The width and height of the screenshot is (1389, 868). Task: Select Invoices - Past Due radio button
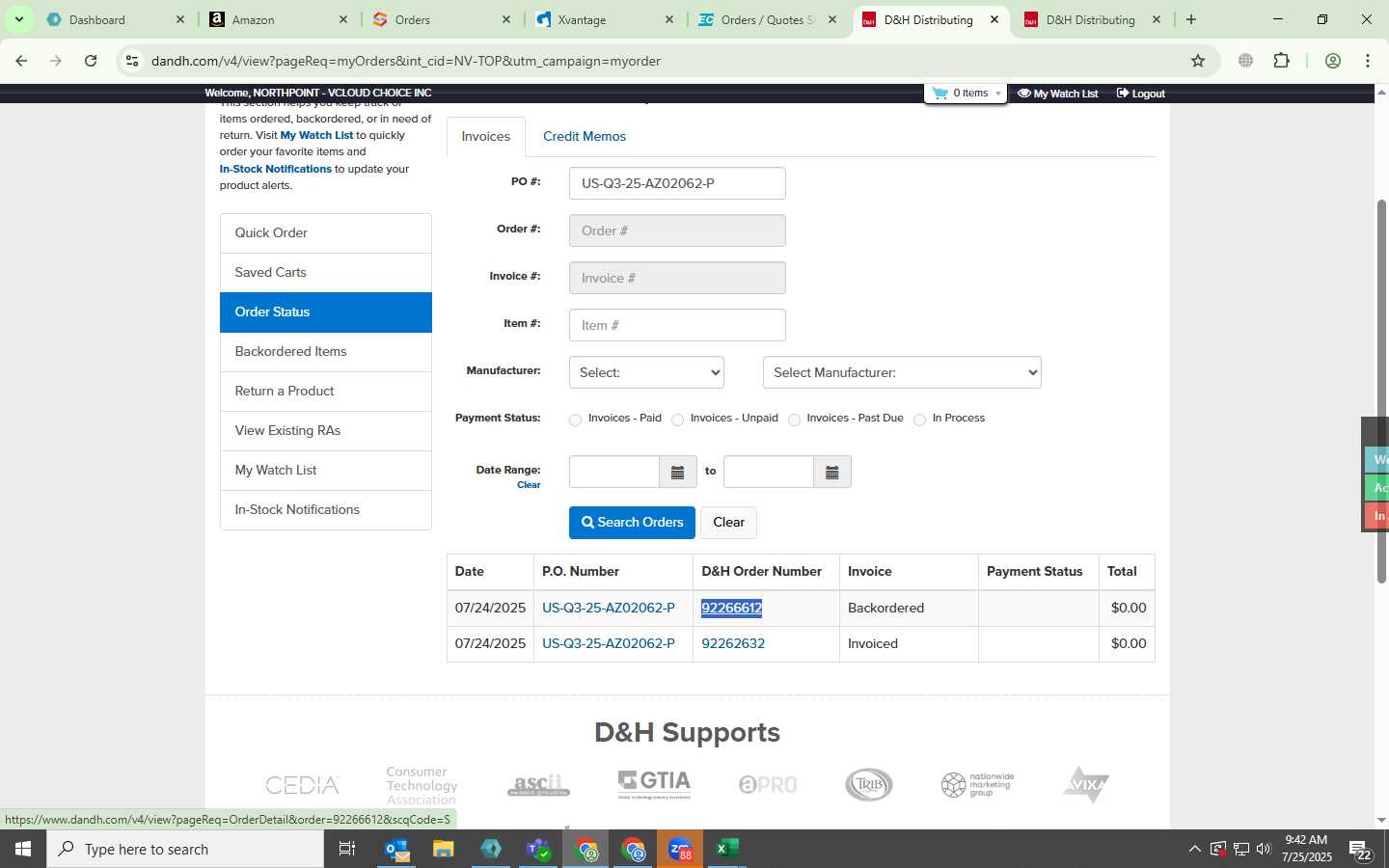[x=795, y=420]
